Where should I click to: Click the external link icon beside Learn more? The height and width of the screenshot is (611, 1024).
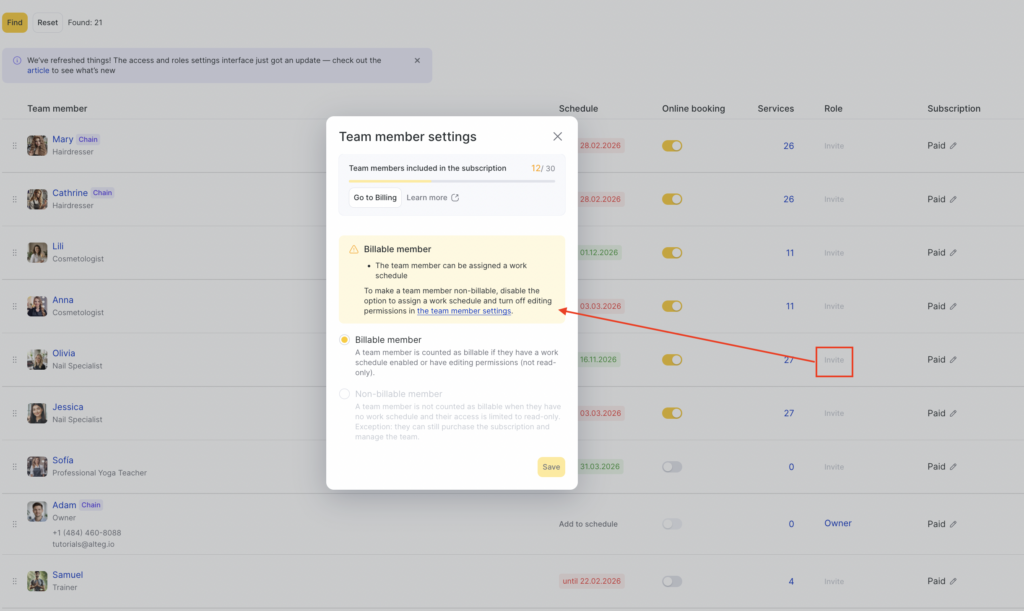click(x=455, y=198)
